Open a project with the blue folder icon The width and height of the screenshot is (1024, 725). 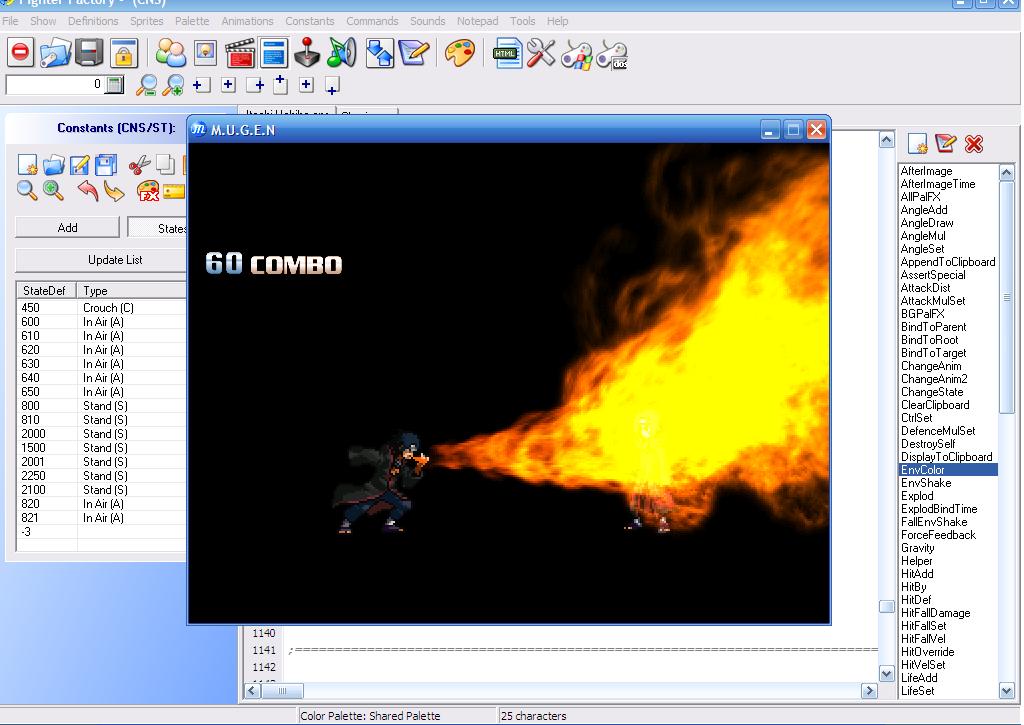click(55, 53)
